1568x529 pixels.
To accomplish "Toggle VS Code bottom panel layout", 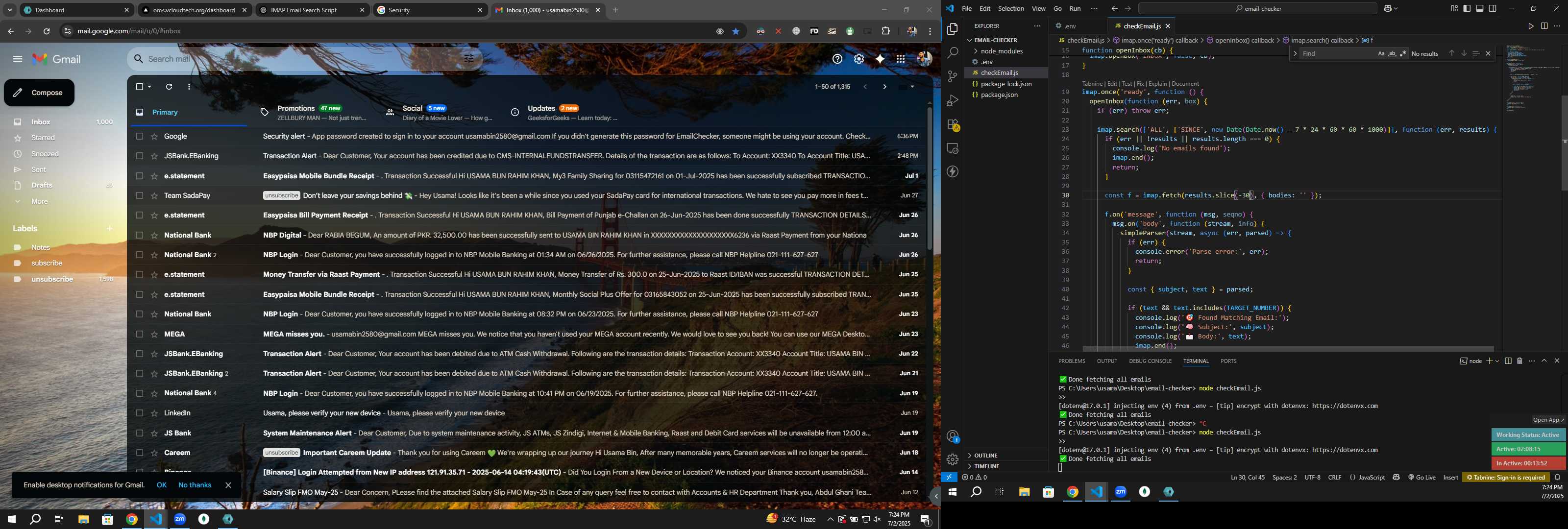I will click(x=1480, y=8).
